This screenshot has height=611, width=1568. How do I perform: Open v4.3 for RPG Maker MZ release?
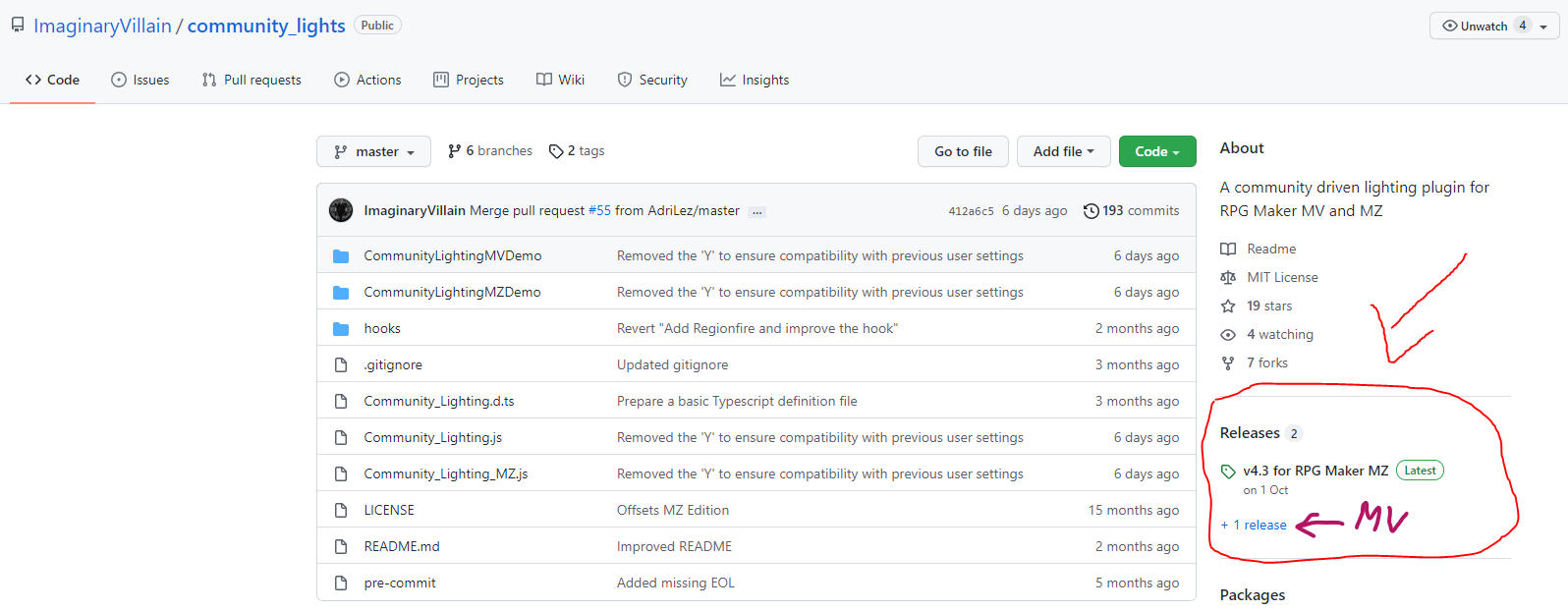1316,471
